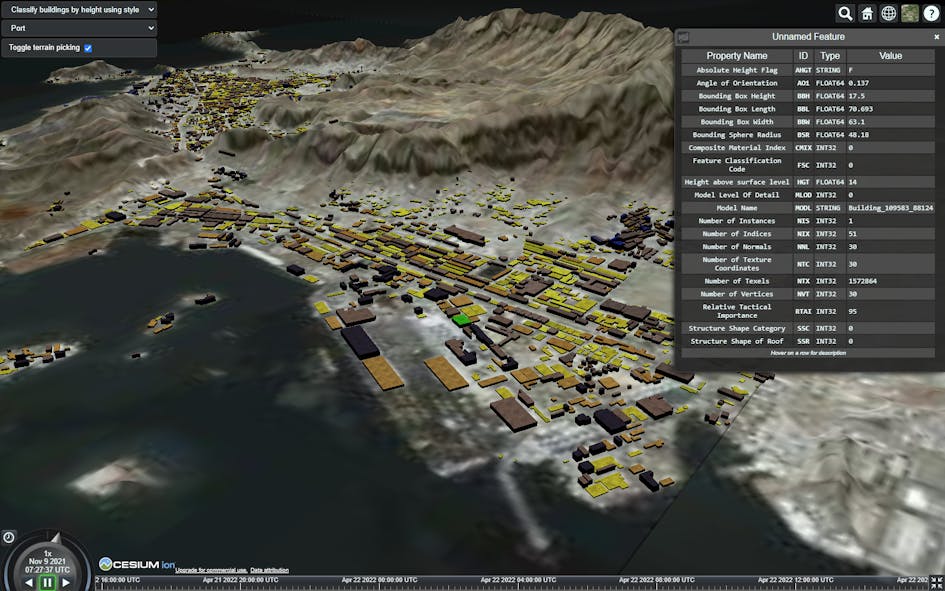Image resolution: width=945 pixels, height=591 pixels.
Task: Pause the animation clock
Action: (48, 582)
